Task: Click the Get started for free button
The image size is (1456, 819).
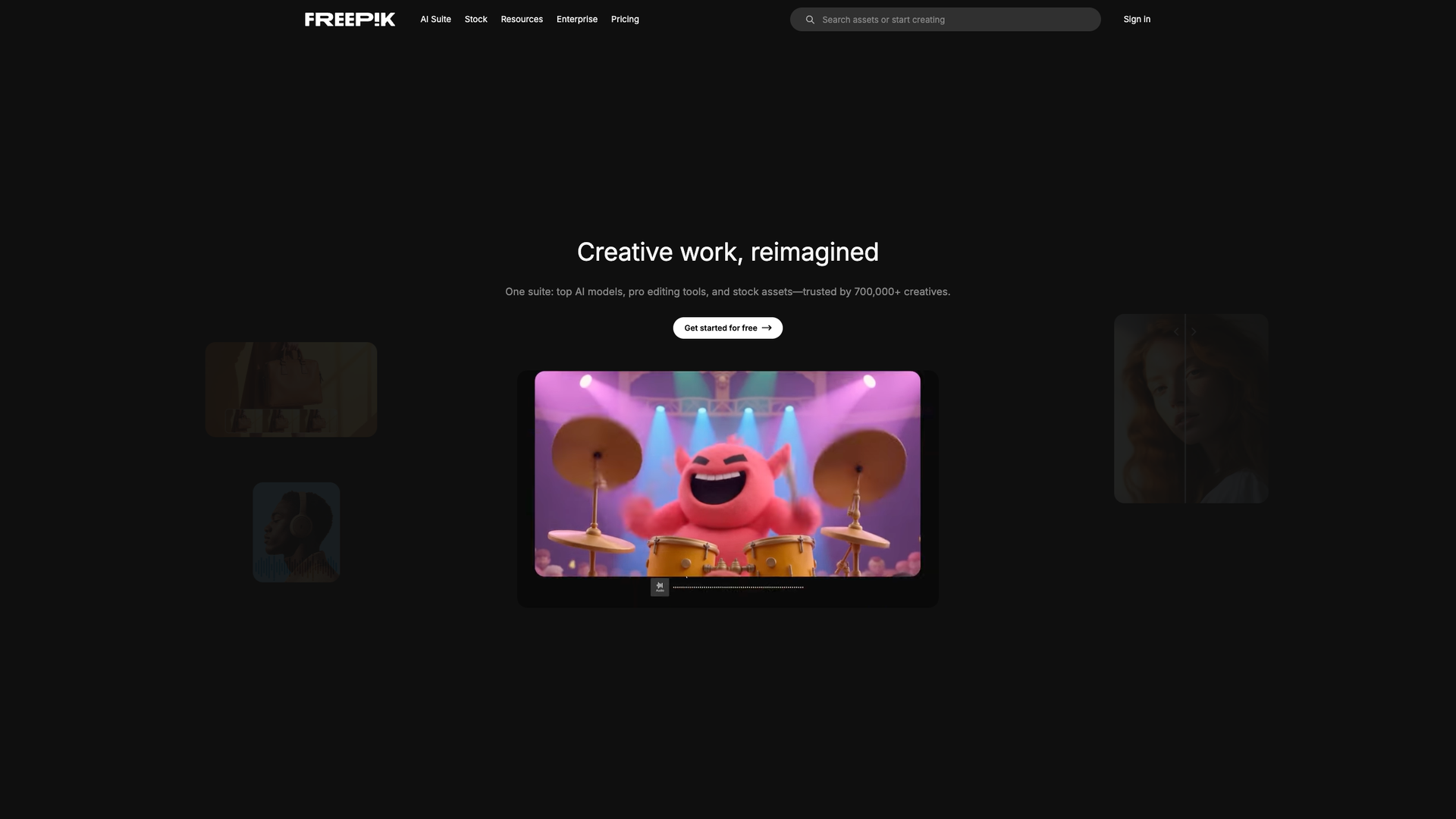Action: point(727,328)
